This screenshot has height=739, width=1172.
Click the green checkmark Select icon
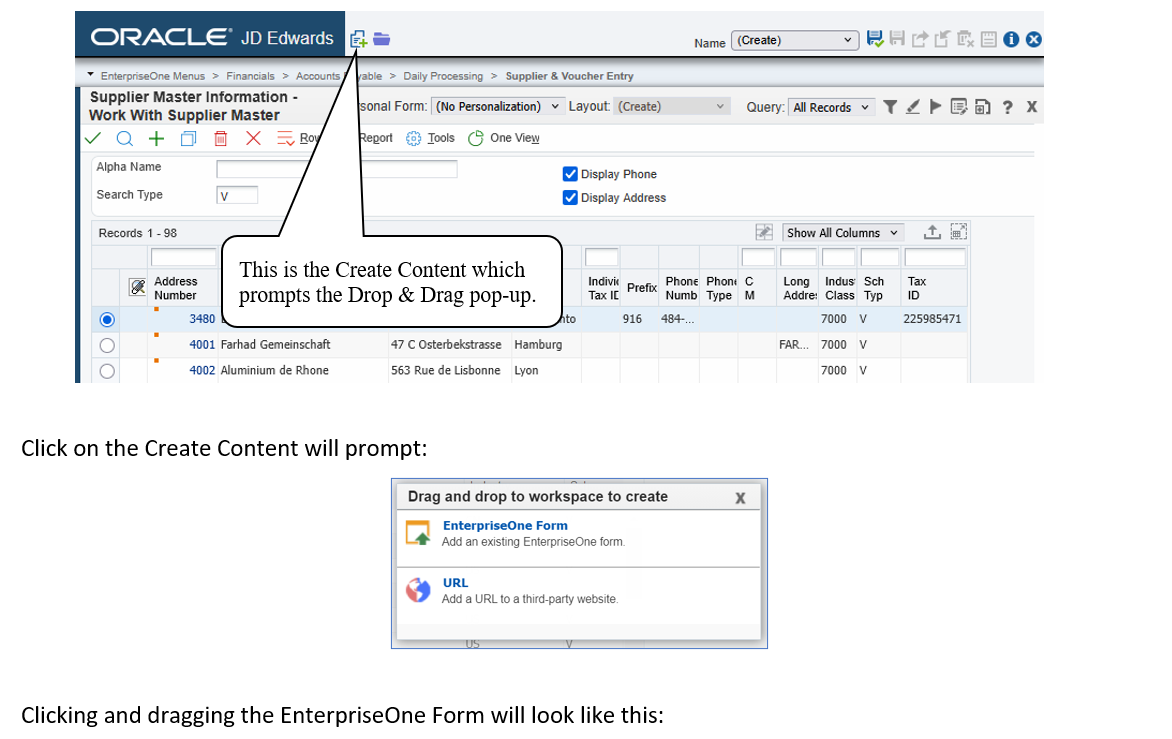(93, 138)
